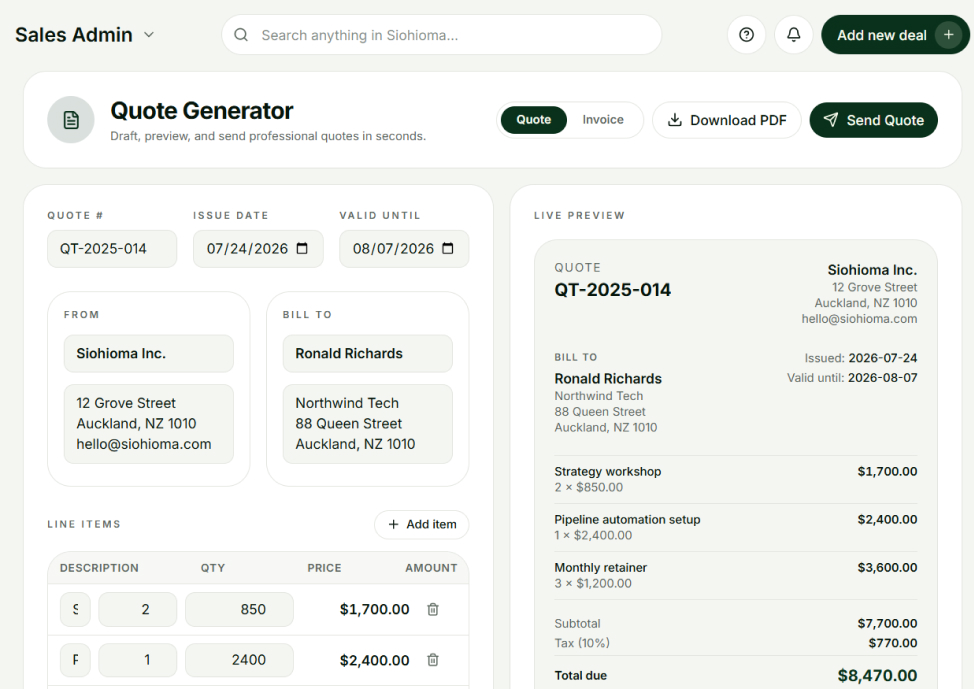Open the Valid Until calendar picker icon
974x689 pixels.
(x=447, y=249)
